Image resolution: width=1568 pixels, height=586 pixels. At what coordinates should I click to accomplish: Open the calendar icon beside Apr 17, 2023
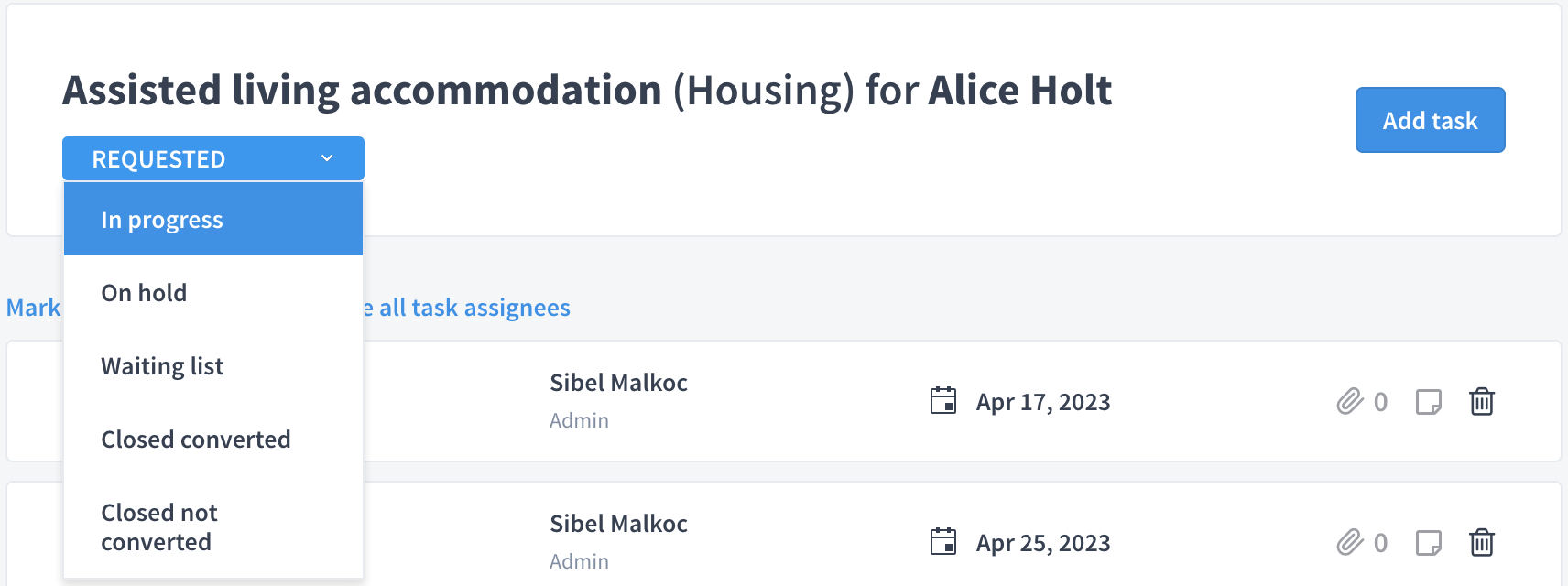tap(943, 401)
